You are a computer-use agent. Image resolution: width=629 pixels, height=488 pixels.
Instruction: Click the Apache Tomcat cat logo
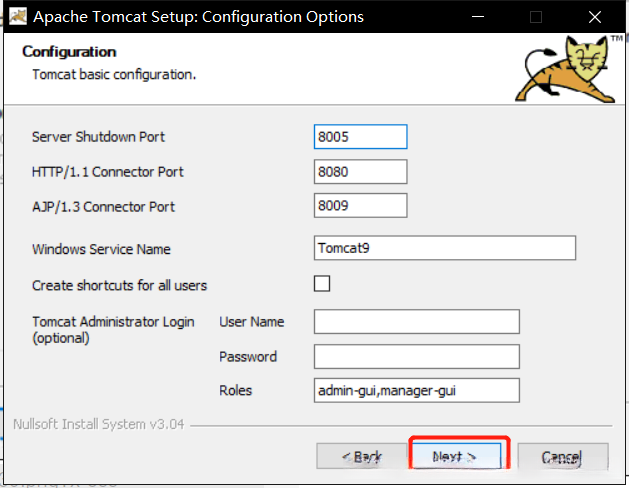tap(569, 66)
